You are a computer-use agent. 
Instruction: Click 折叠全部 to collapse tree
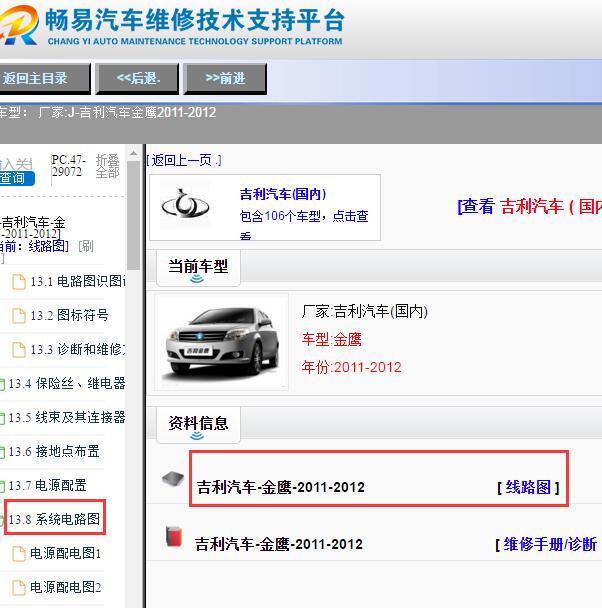(107, 166)
